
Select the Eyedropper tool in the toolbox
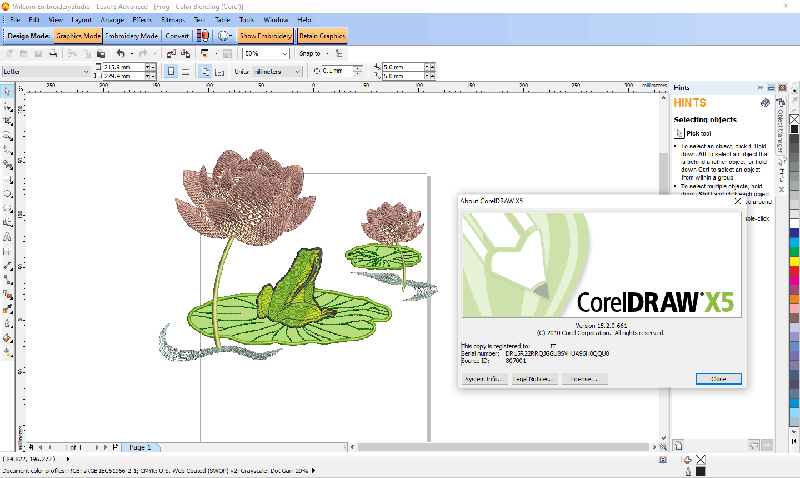click(7, 309)
